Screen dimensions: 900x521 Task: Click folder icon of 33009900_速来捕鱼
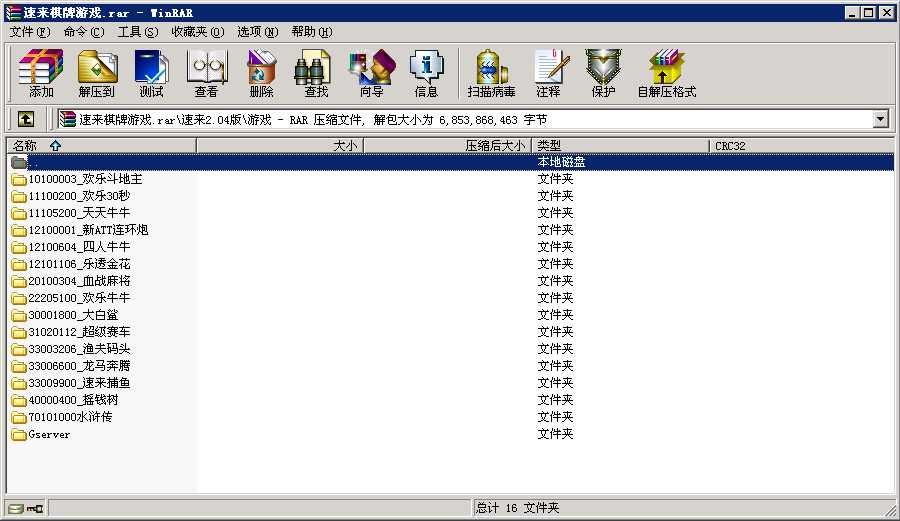(19, 384)
